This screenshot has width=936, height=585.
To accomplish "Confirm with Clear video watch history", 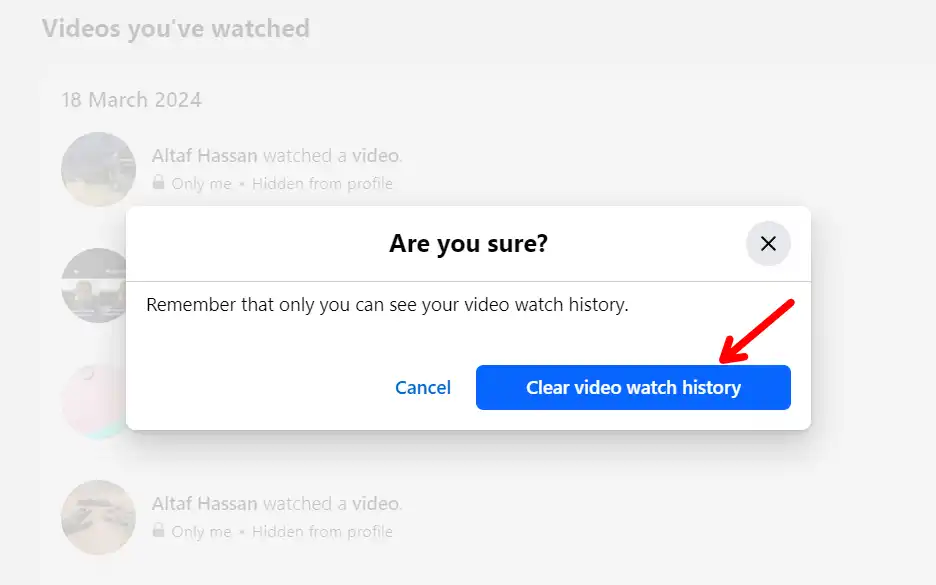I will [633, 387].
